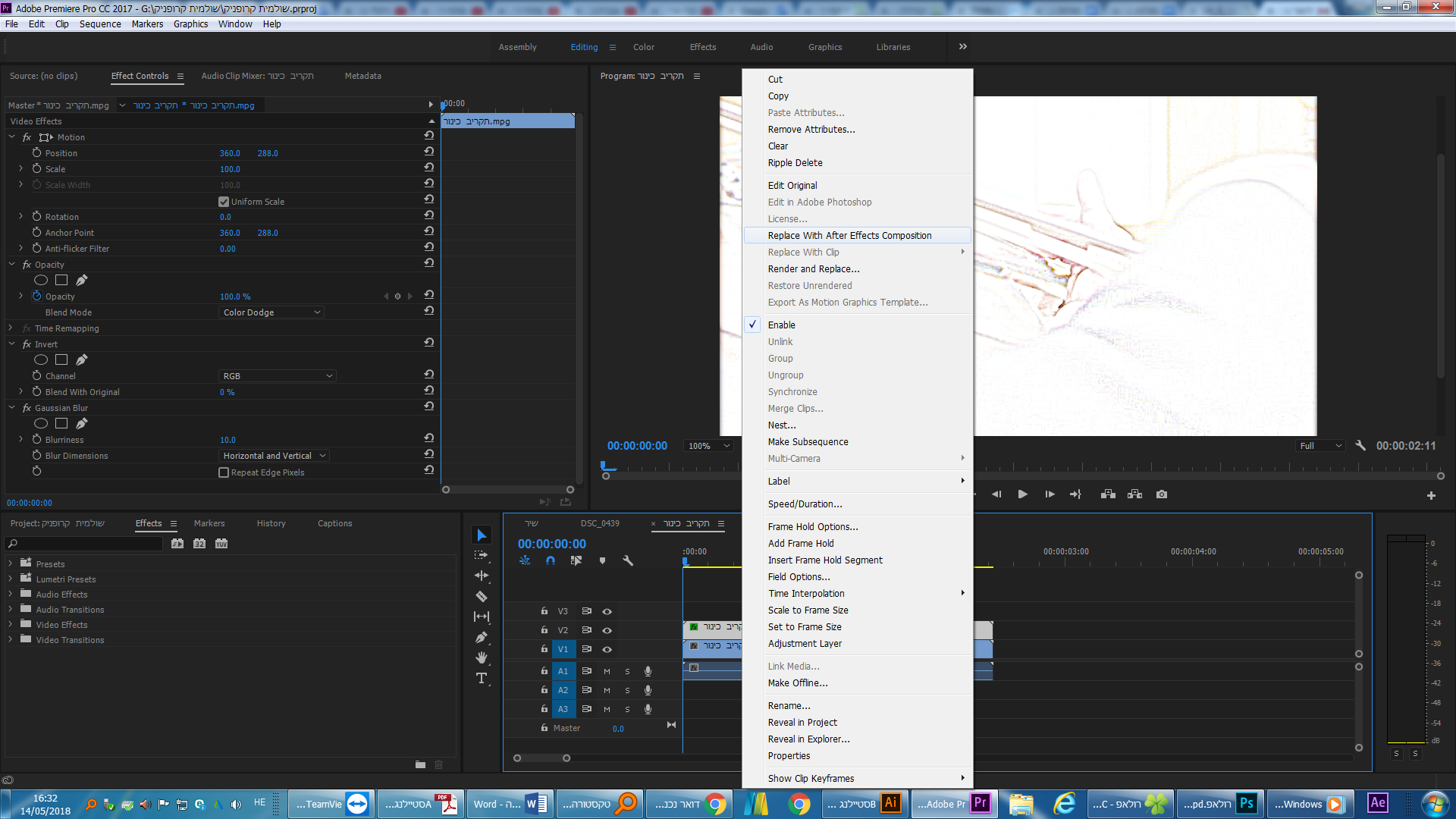Open timeline wrench display settings
The height and width of the screenshot is (819, 1456).
click(x=628, y=561)
